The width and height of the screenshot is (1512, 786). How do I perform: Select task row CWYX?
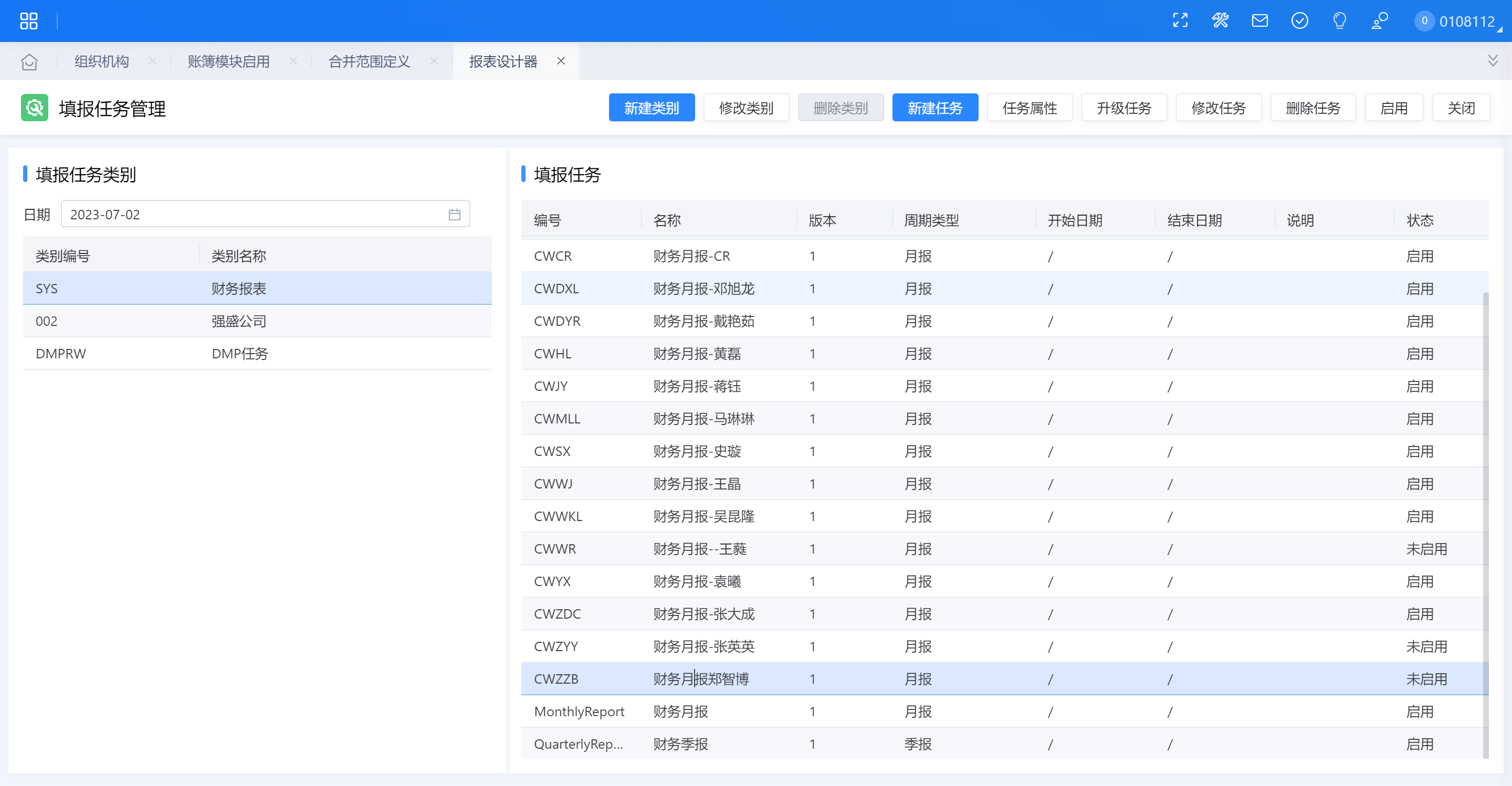click(1005, 581)
